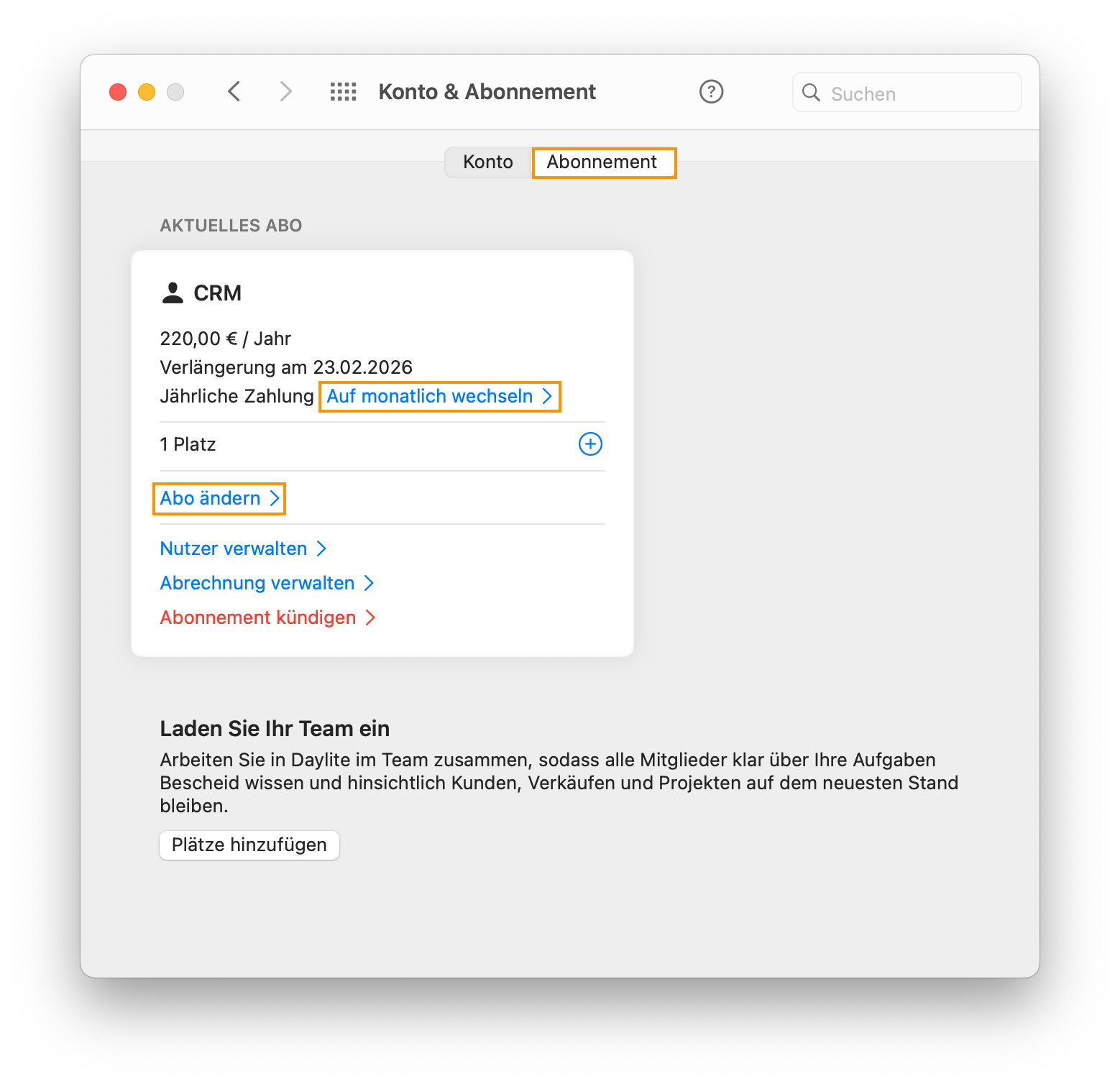Focus the Suchen search field
Image resolution: width=1120 pixels, height=1084 pixels.
[x=906, y=92]
